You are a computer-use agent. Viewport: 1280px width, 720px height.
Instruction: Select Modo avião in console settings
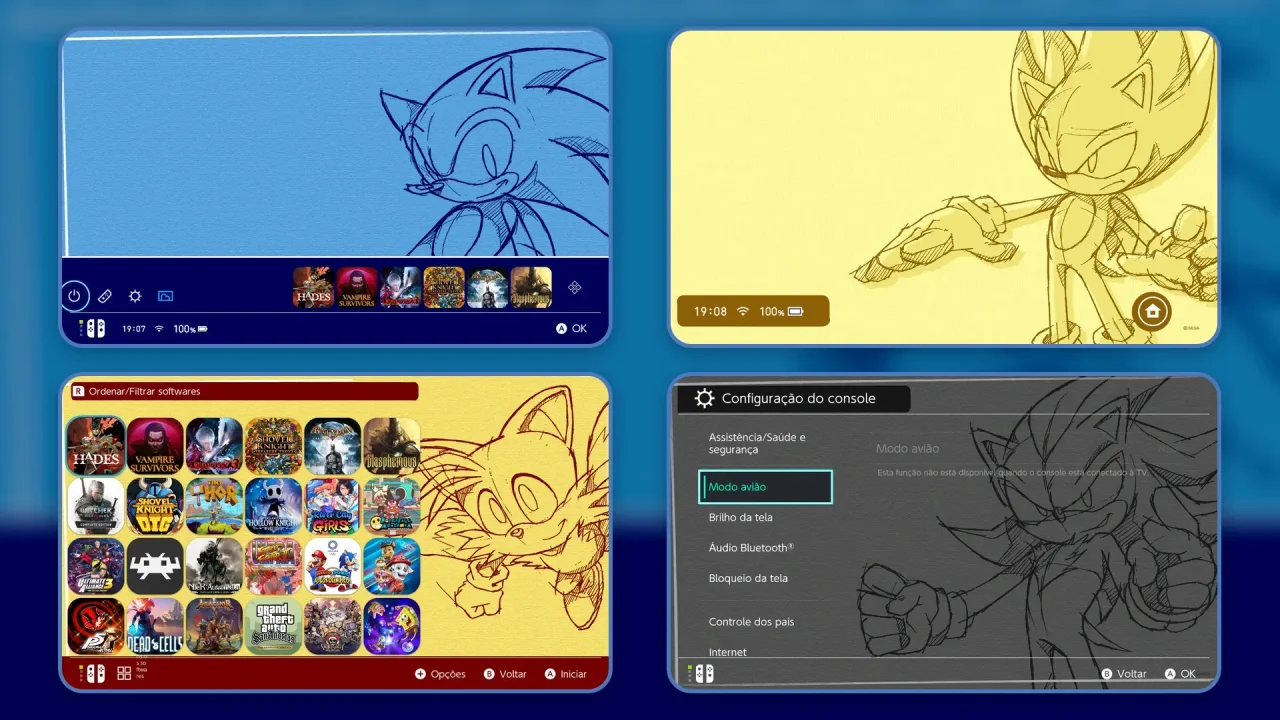[x=765, y=487]
